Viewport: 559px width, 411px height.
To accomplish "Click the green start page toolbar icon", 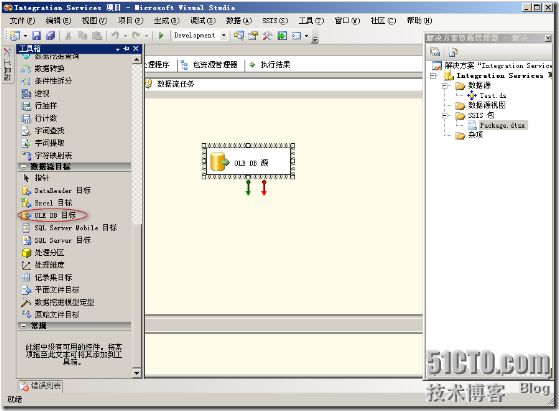I will [282, 35].
